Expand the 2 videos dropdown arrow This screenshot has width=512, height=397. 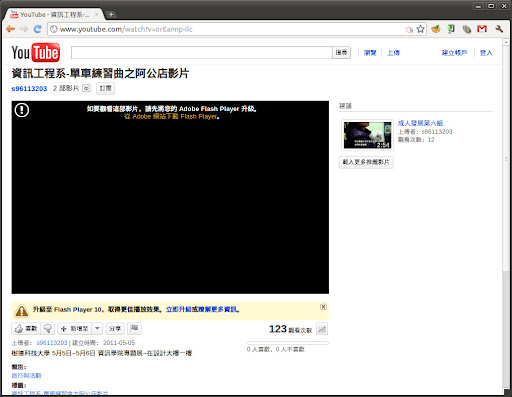tap(86, 88)
